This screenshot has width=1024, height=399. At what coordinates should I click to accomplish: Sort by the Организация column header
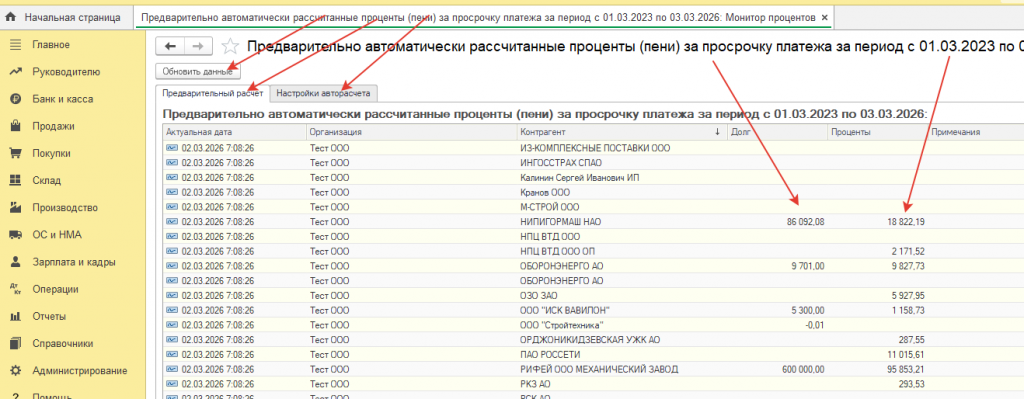click(x=411, y=132)
